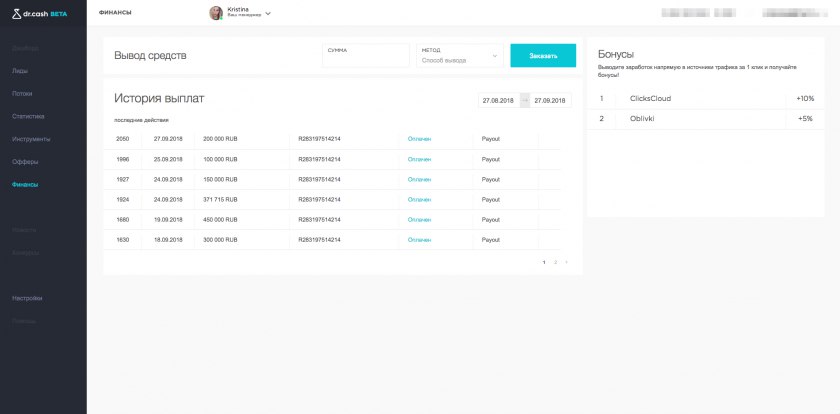Click the История выплат heading
This screenshot has width=840, height=414.
pos(159,99)
